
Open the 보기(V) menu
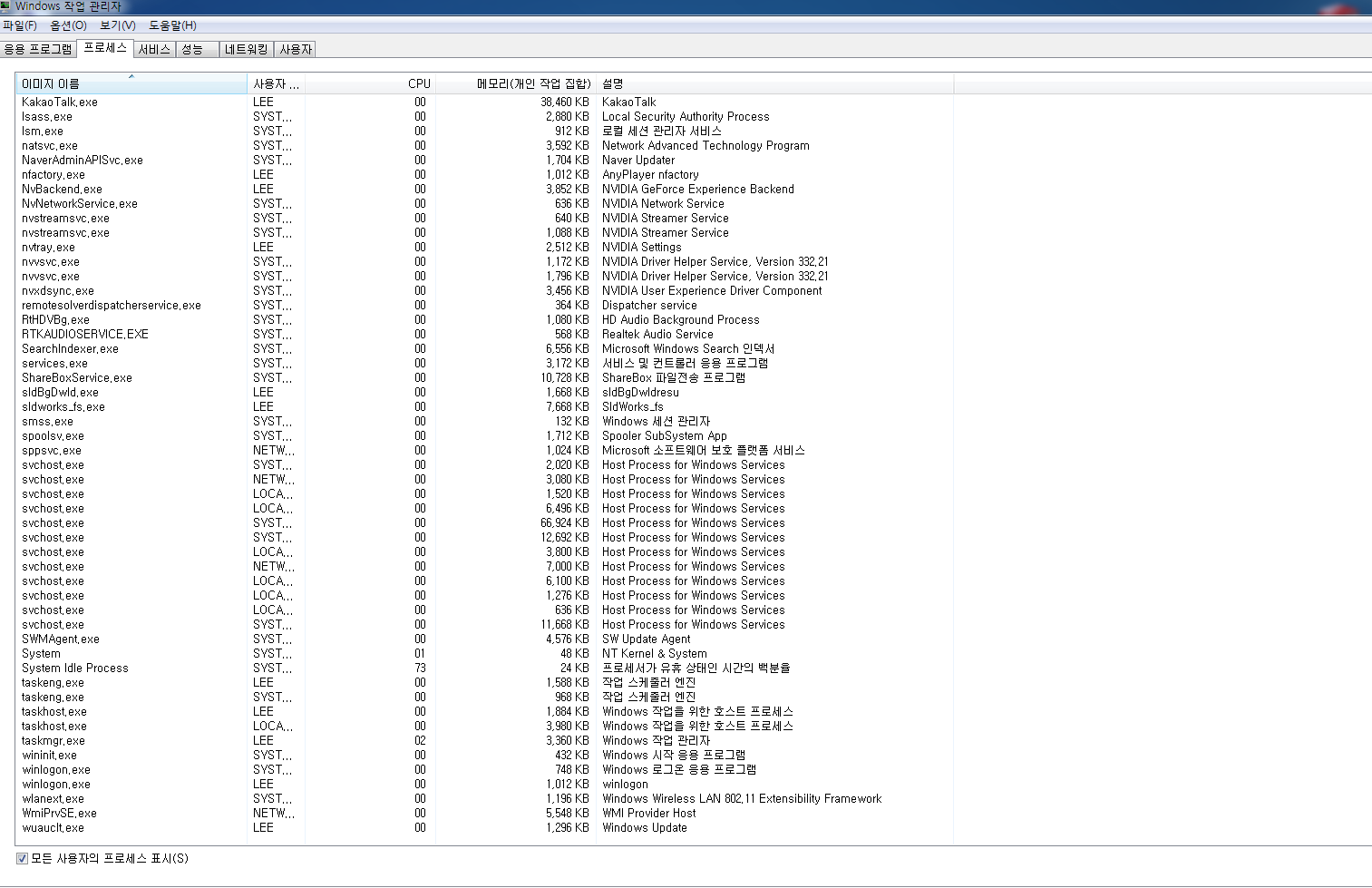(x=118, y=25)
